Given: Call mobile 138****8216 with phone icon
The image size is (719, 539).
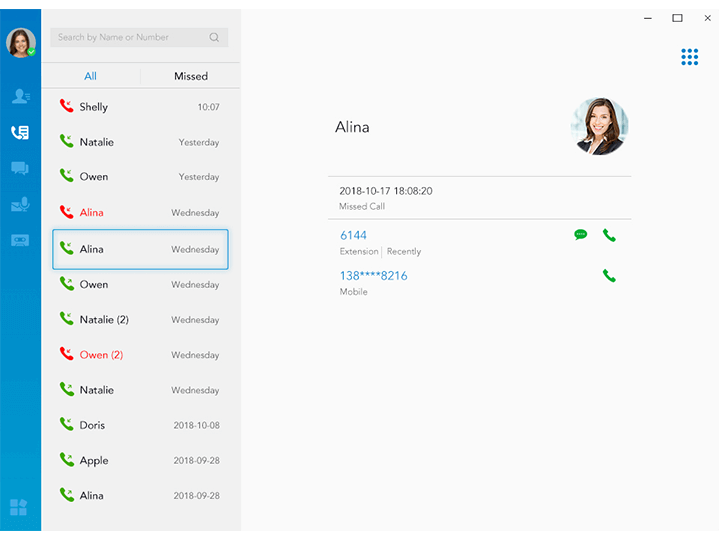Looking at the screenshot, I should tap(609, 276).
